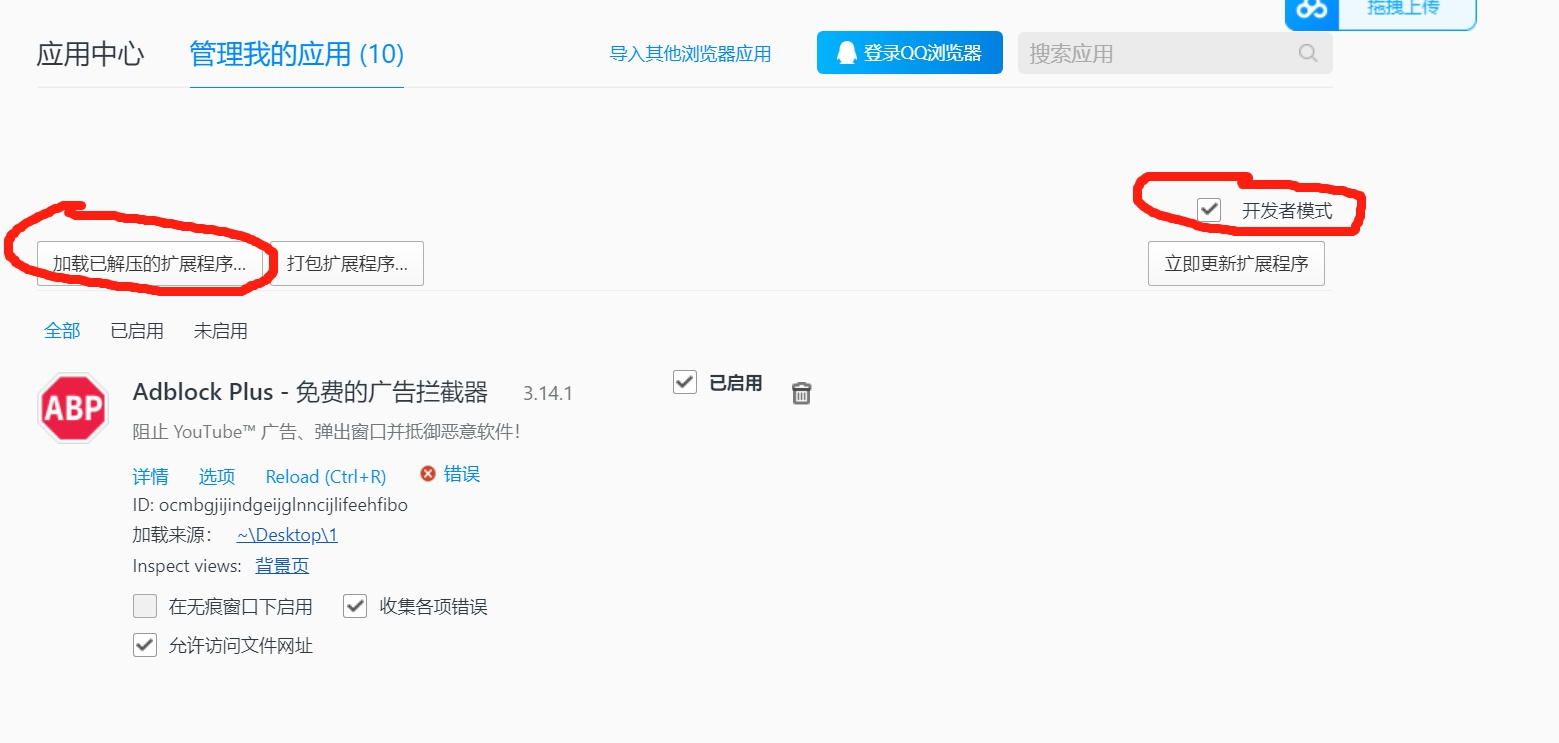Viewport: 1559px width, 743px height.
Task: Uncheck the 已启用 checkbox for Adblock Plus
Action: [685, 382]
